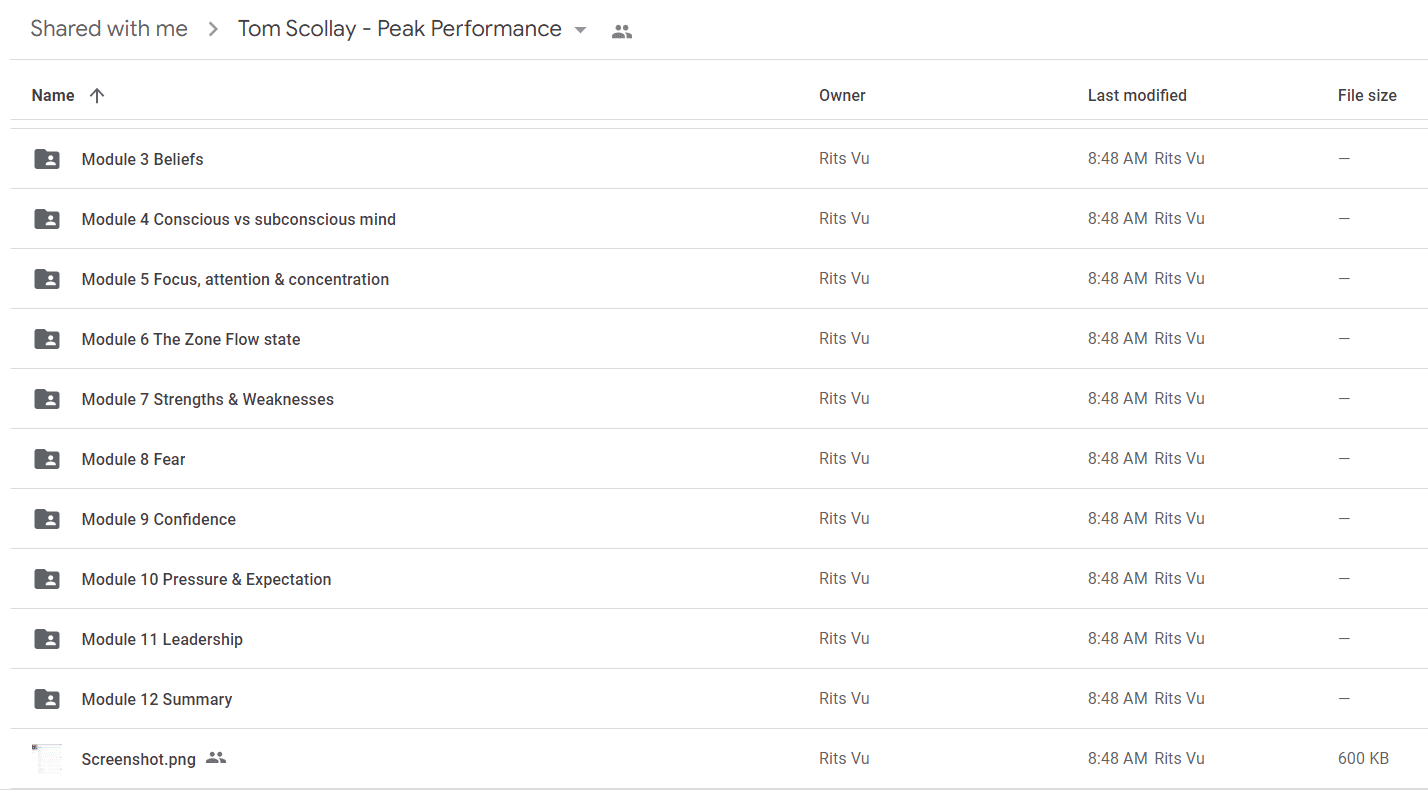Click the File size column header
The width and height of the screenshot is (1428, 793).
click(x=1367, y=96)
